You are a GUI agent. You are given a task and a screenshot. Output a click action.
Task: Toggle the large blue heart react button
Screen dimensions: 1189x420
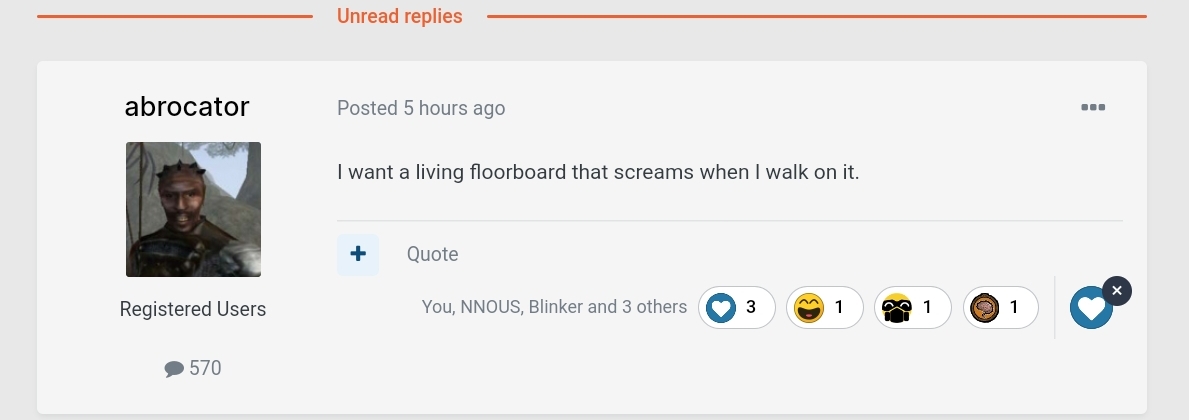[x=1090, y=308]
